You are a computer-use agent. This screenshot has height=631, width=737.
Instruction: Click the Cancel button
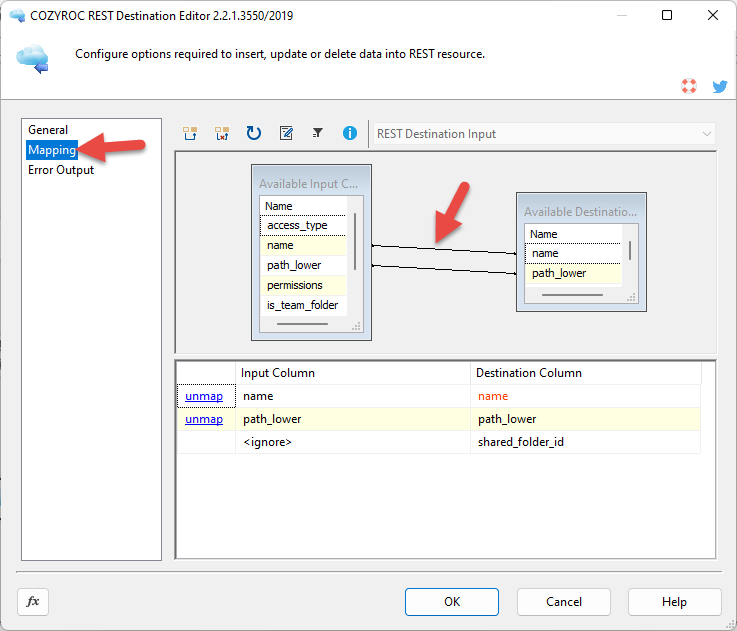tap(564, 602)
